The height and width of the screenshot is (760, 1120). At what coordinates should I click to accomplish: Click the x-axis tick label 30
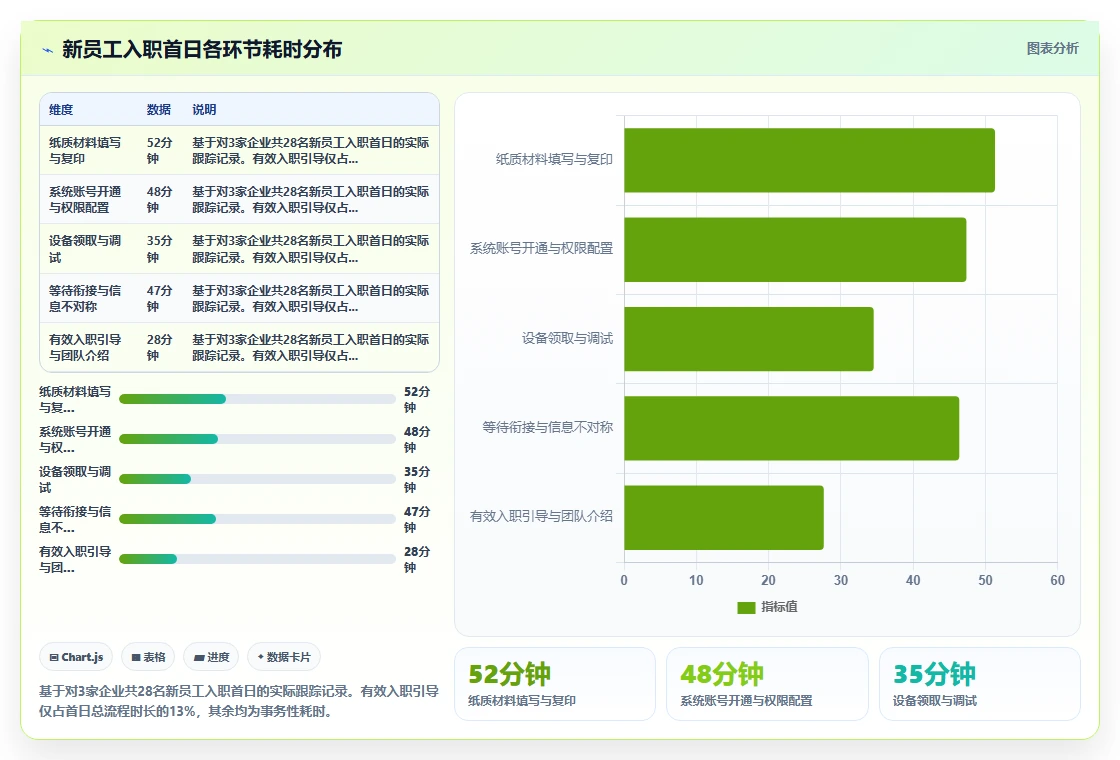(841, 580)
